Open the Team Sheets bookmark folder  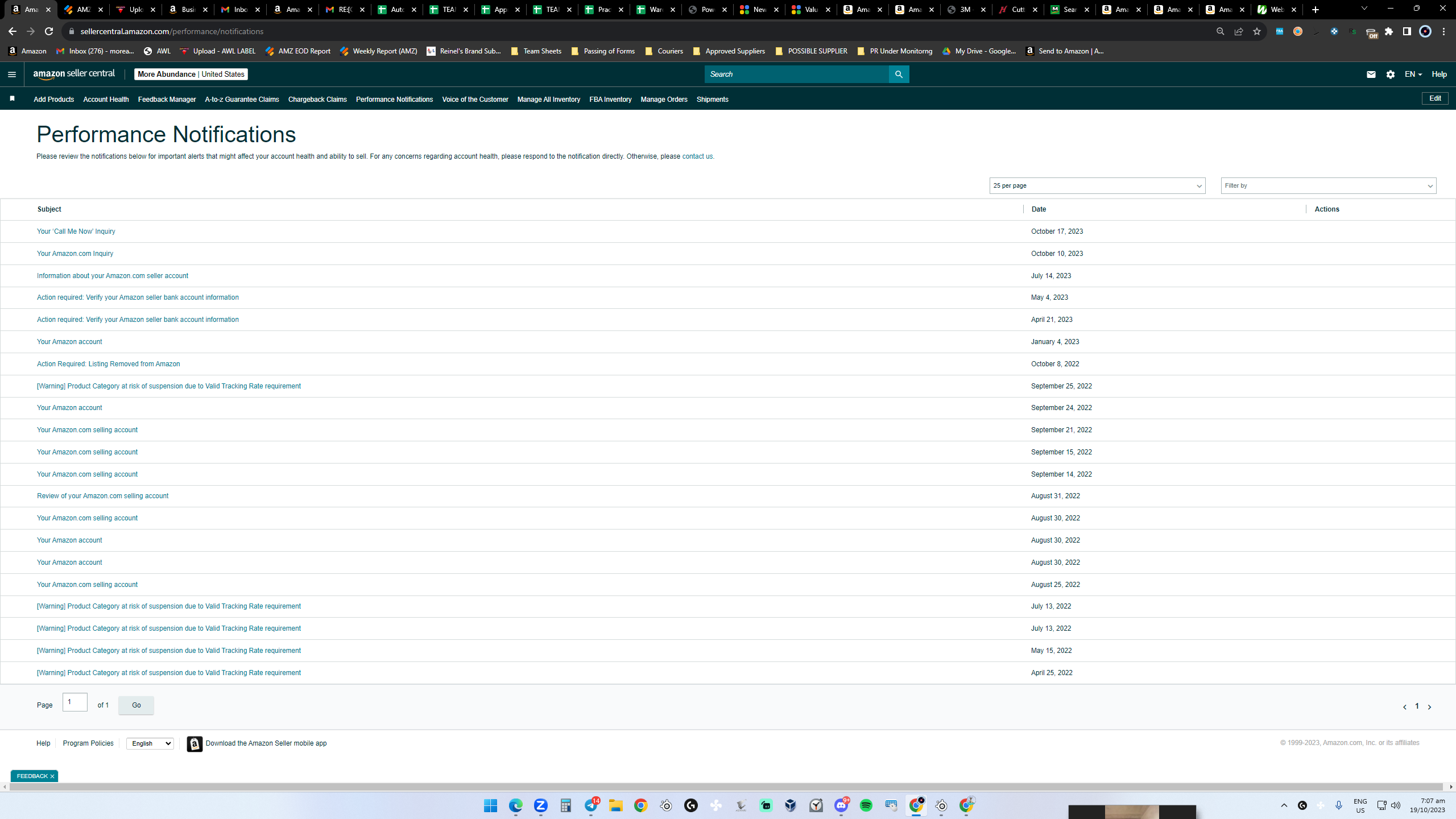tap(536, 51)
